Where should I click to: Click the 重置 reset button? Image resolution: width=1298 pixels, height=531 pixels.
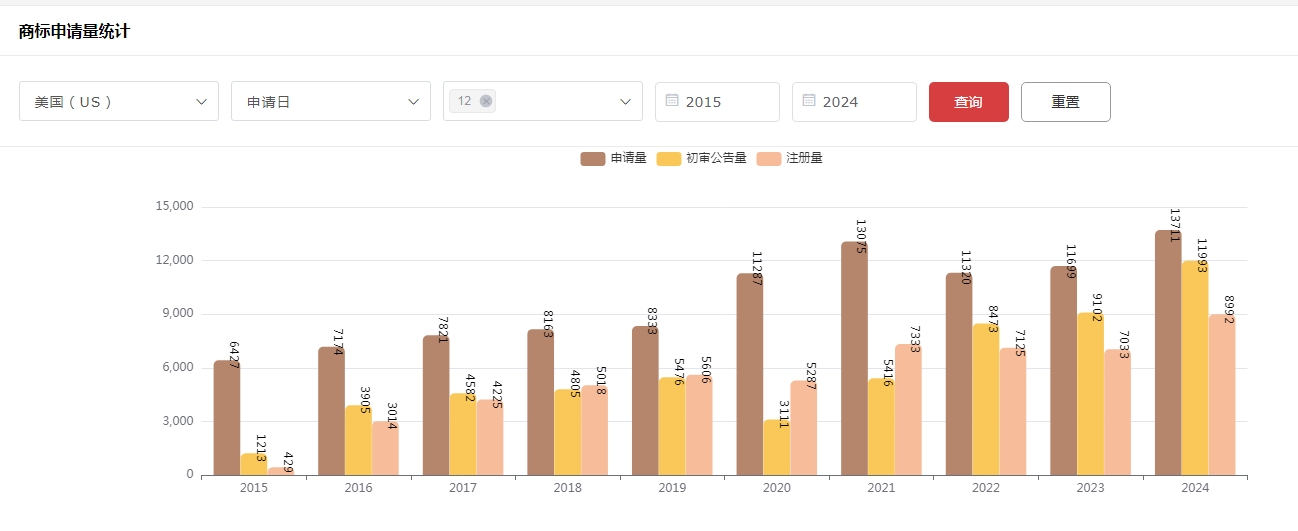pyautogui.click(x=1065, y=101)
